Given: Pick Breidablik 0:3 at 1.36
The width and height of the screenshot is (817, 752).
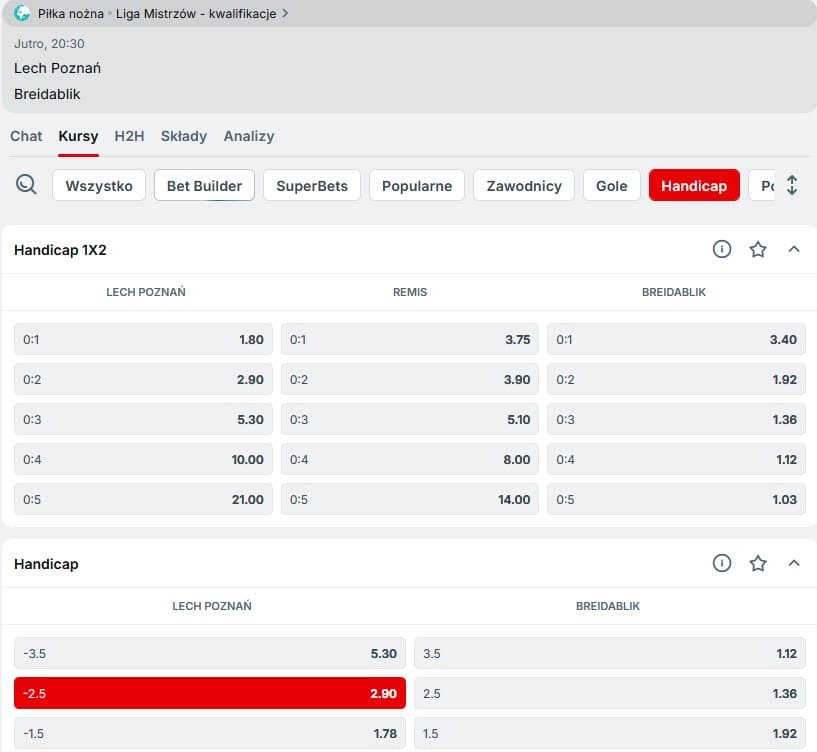Looking at the screenshot, I should tap(676, 420).
